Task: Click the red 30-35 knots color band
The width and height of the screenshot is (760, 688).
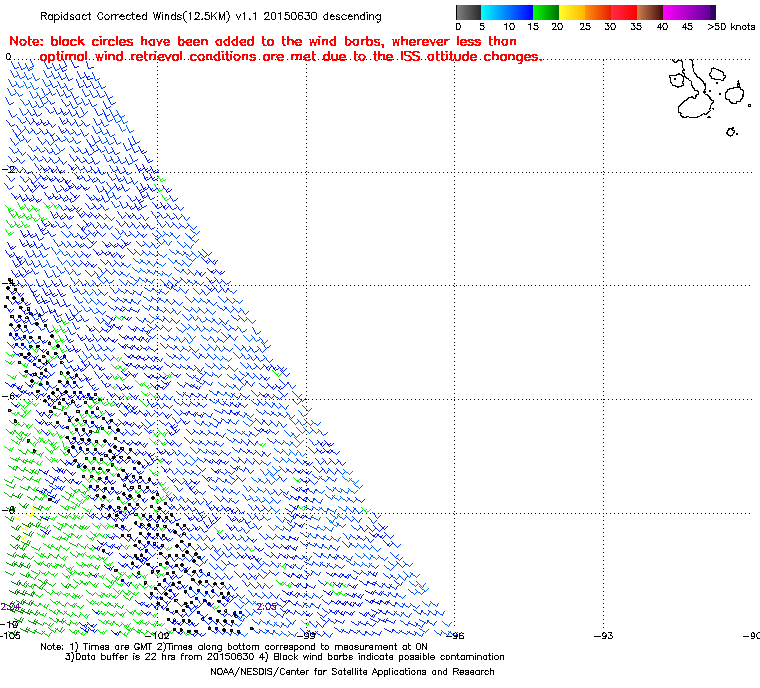Action: (624, 12)
